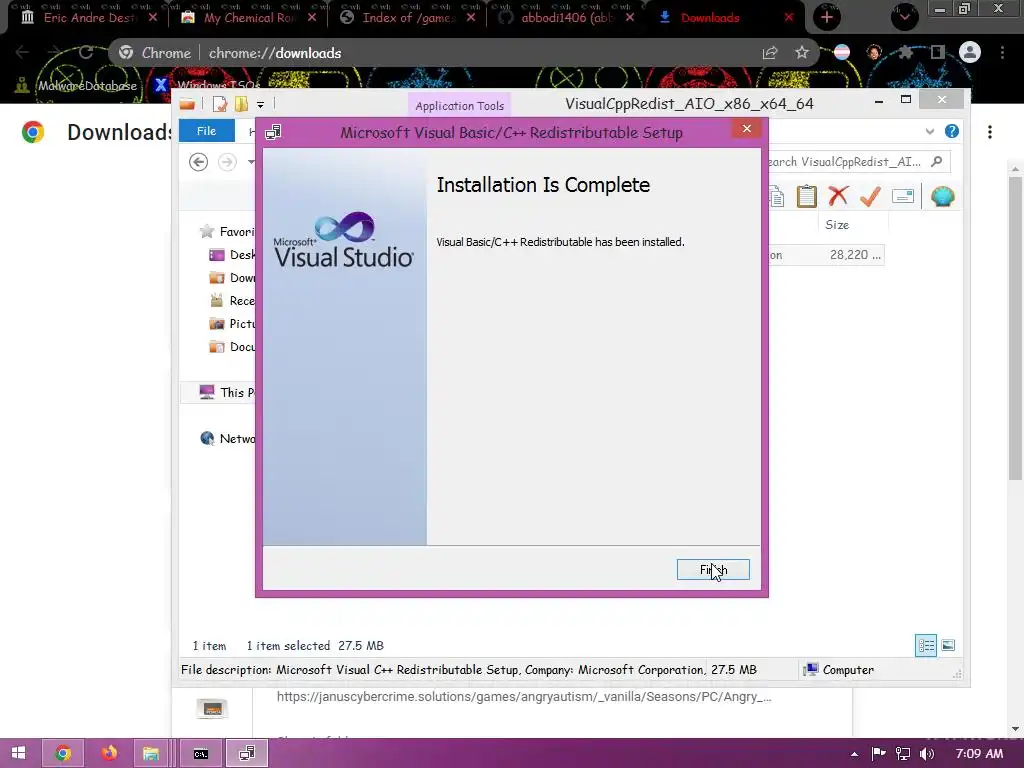1024x768 pixels.
Task: Click the magnifier search icon in Explorer
Action: click(936, 161)
